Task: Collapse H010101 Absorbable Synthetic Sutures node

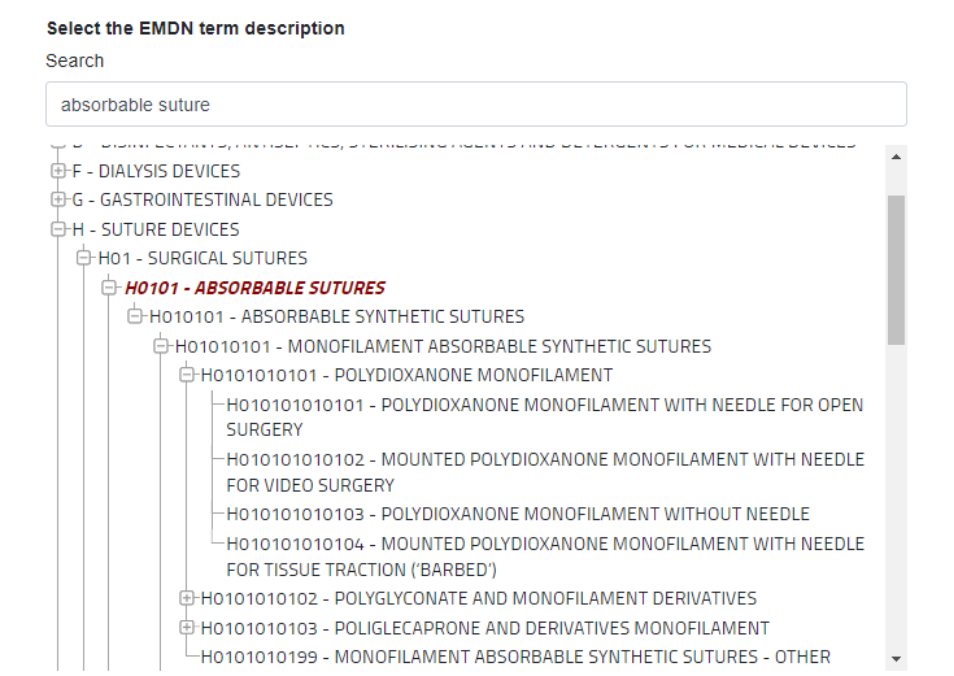Action: coord(135,317)
